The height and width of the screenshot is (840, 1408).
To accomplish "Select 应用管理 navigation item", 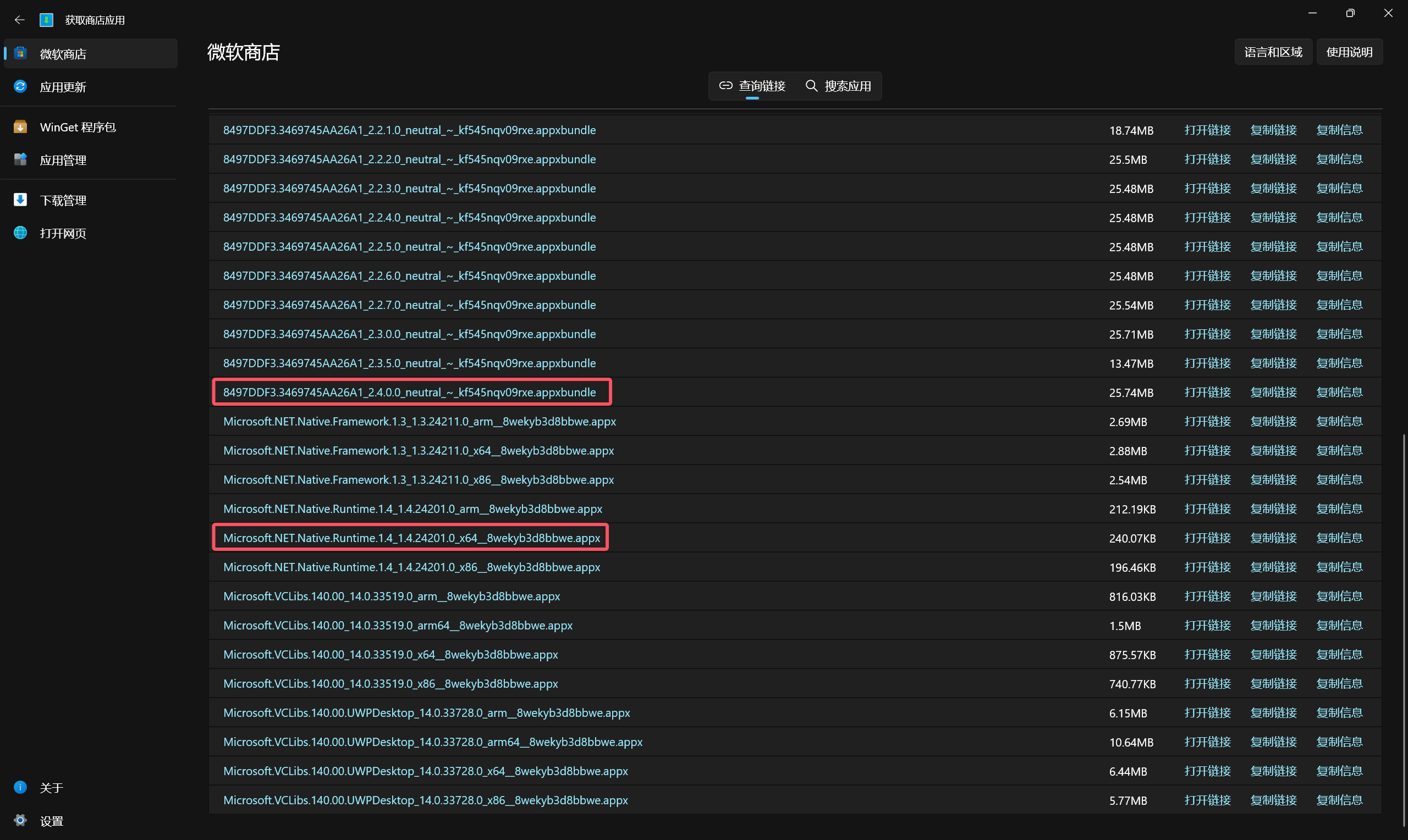I will pyautogui.click(x=91, y=159).
